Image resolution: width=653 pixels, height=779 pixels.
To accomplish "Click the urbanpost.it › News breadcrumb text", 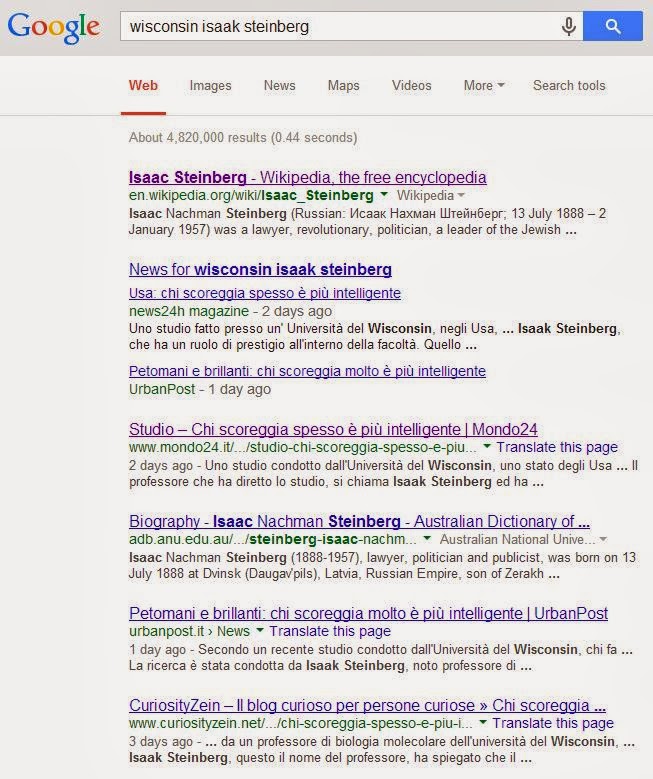I will pyautogui.click(x=189, y=631).
